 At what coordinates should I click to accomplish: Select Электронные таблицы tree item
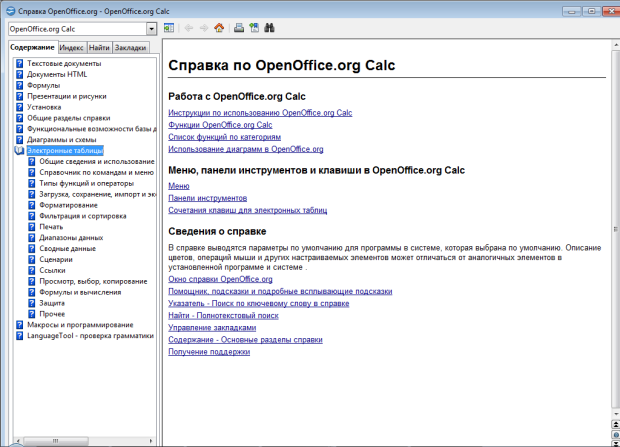coord(65,151)
